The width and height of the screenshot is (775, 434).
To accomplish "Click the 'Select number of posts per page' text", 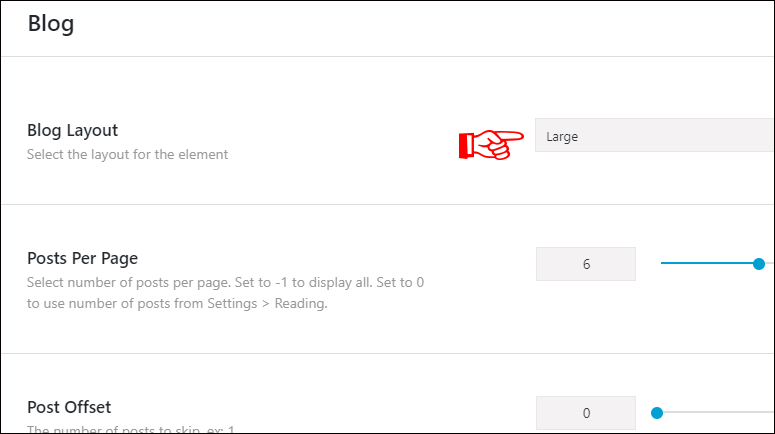I will [x=129, y=282].
